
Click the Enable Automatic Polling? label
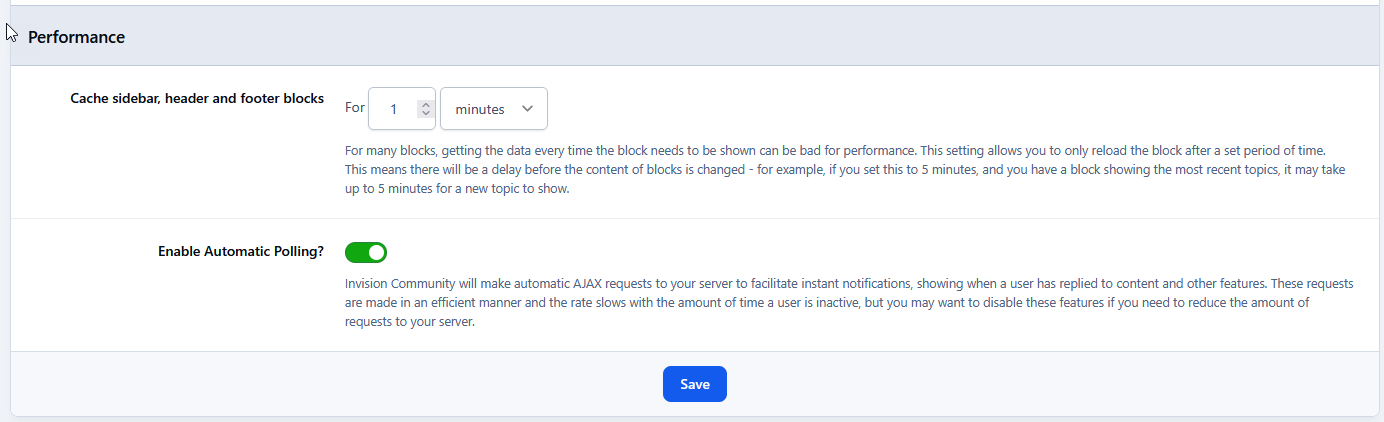coord(241,252)
